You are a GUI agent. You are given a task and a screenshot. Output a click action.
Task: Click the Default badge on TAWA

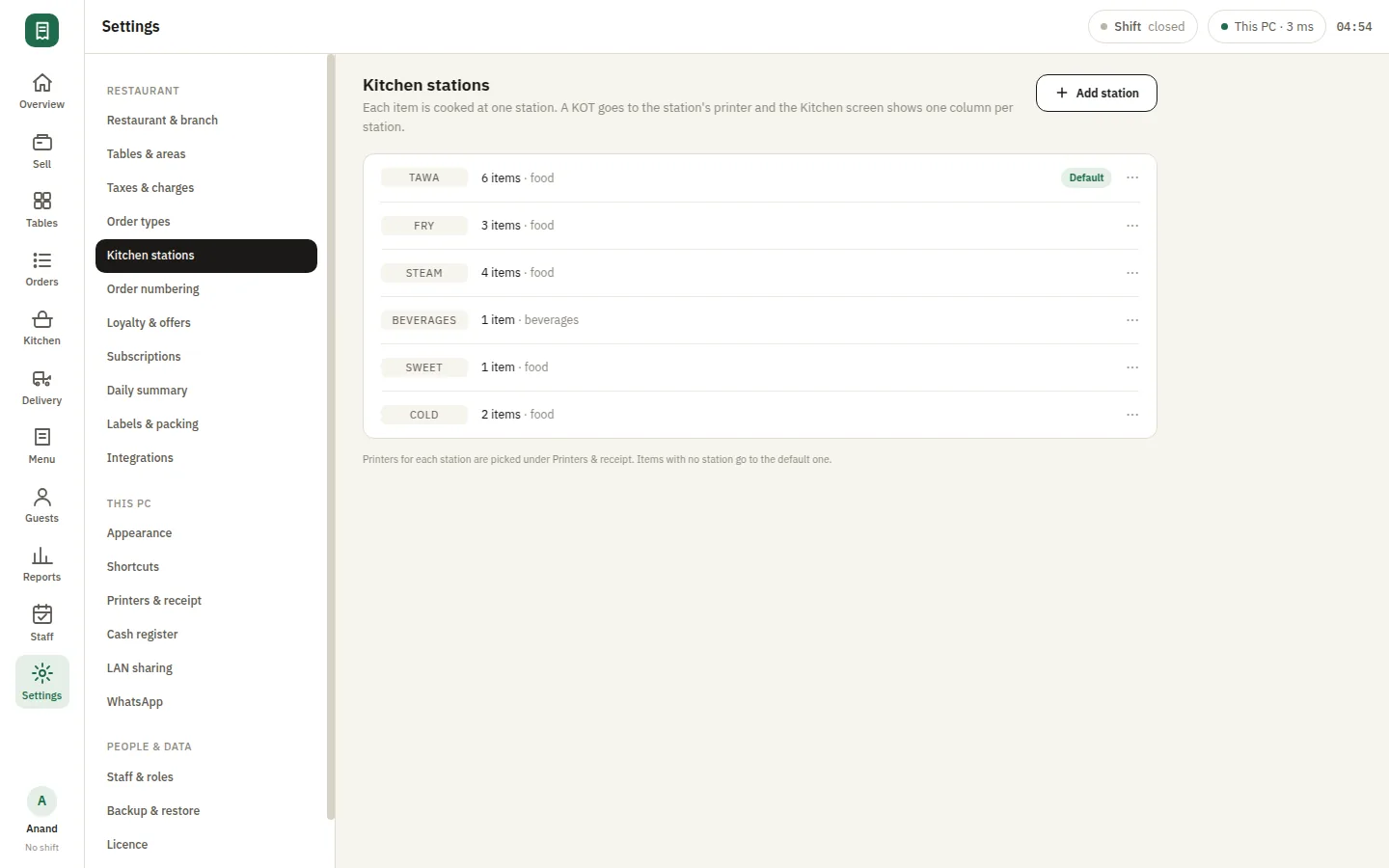[x=1086, y=177]
